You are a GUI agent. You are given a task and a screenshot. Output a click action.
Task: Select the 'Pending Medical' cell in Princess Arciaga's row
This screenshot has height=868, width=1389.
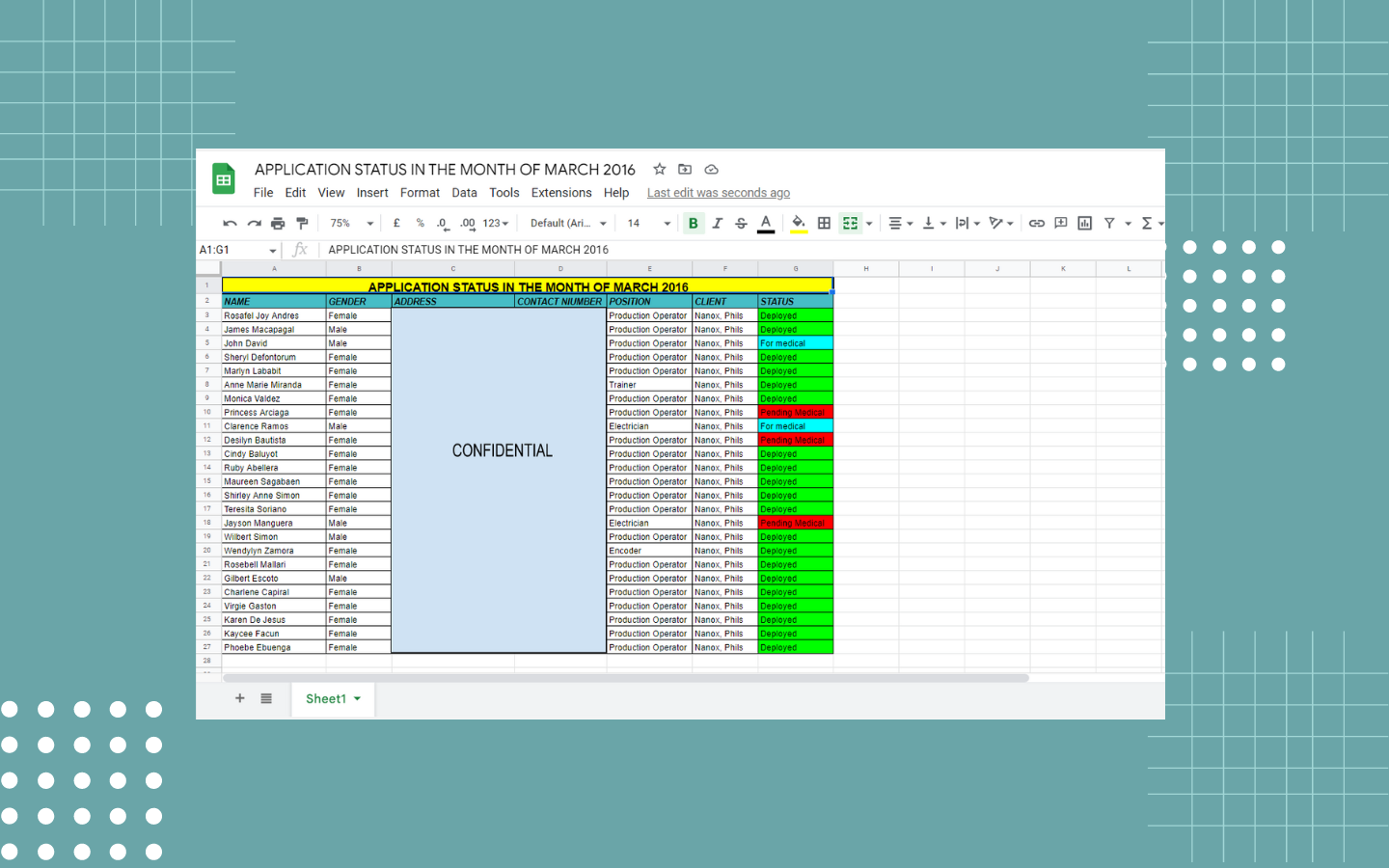796,413
